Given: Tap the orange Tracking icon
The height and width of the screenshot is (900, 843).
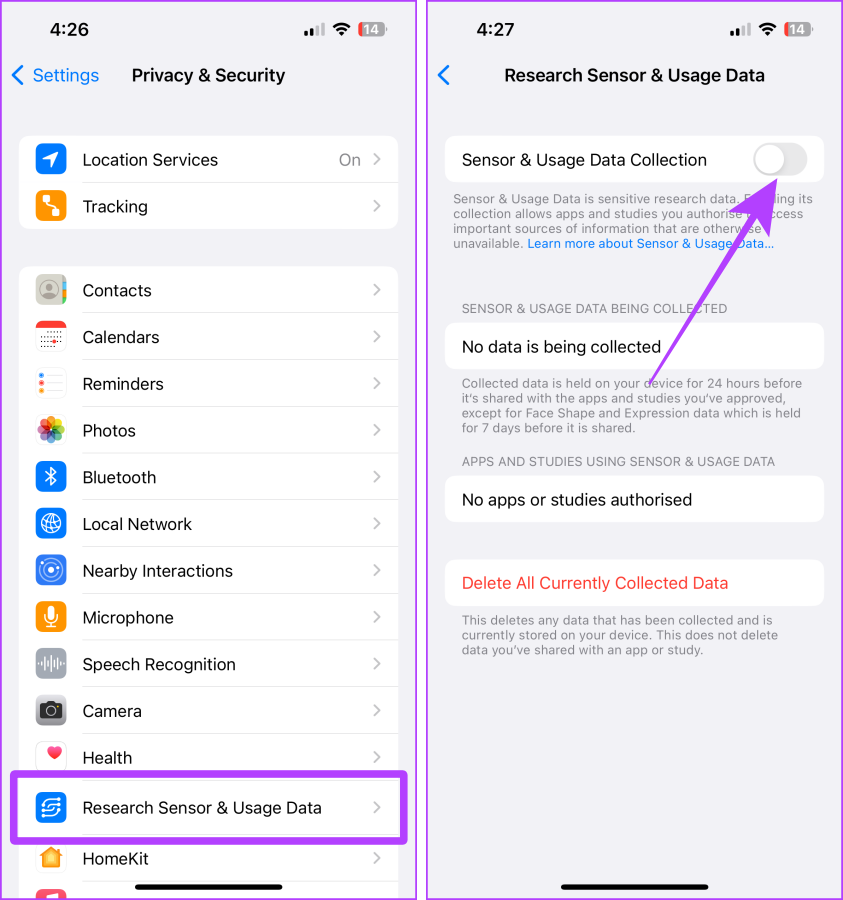Looking at the screenshot, I should tap(50, 205).
